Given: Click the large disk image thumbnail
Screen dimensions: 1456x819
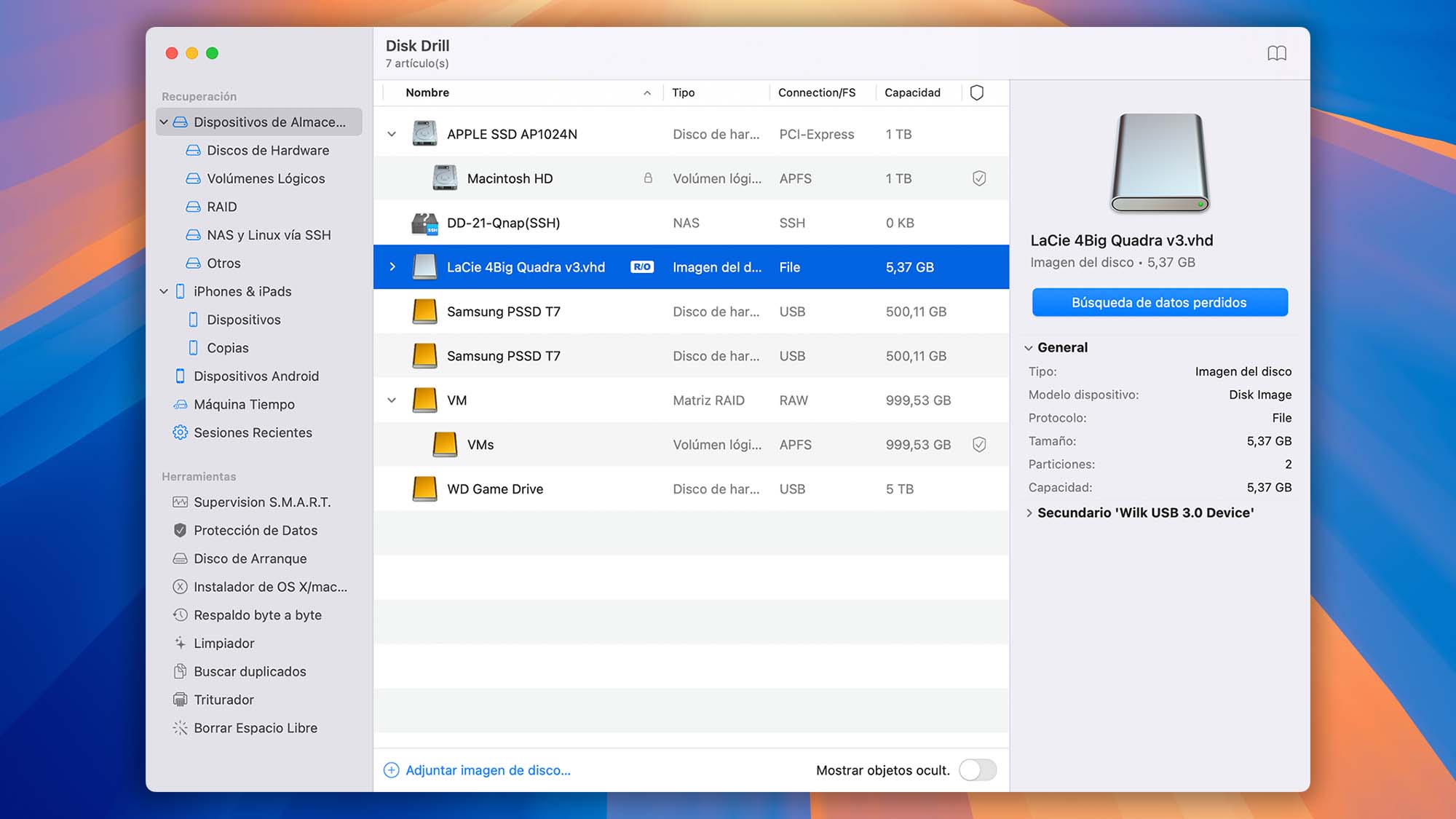Looking at the screenshot, I should tap(1160, 163).
